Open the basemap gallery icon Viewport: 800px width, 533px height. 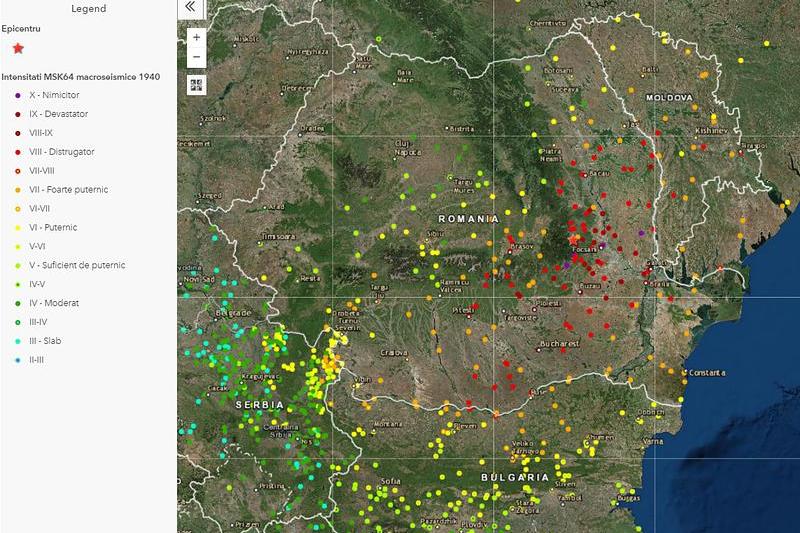pos(196,84)
